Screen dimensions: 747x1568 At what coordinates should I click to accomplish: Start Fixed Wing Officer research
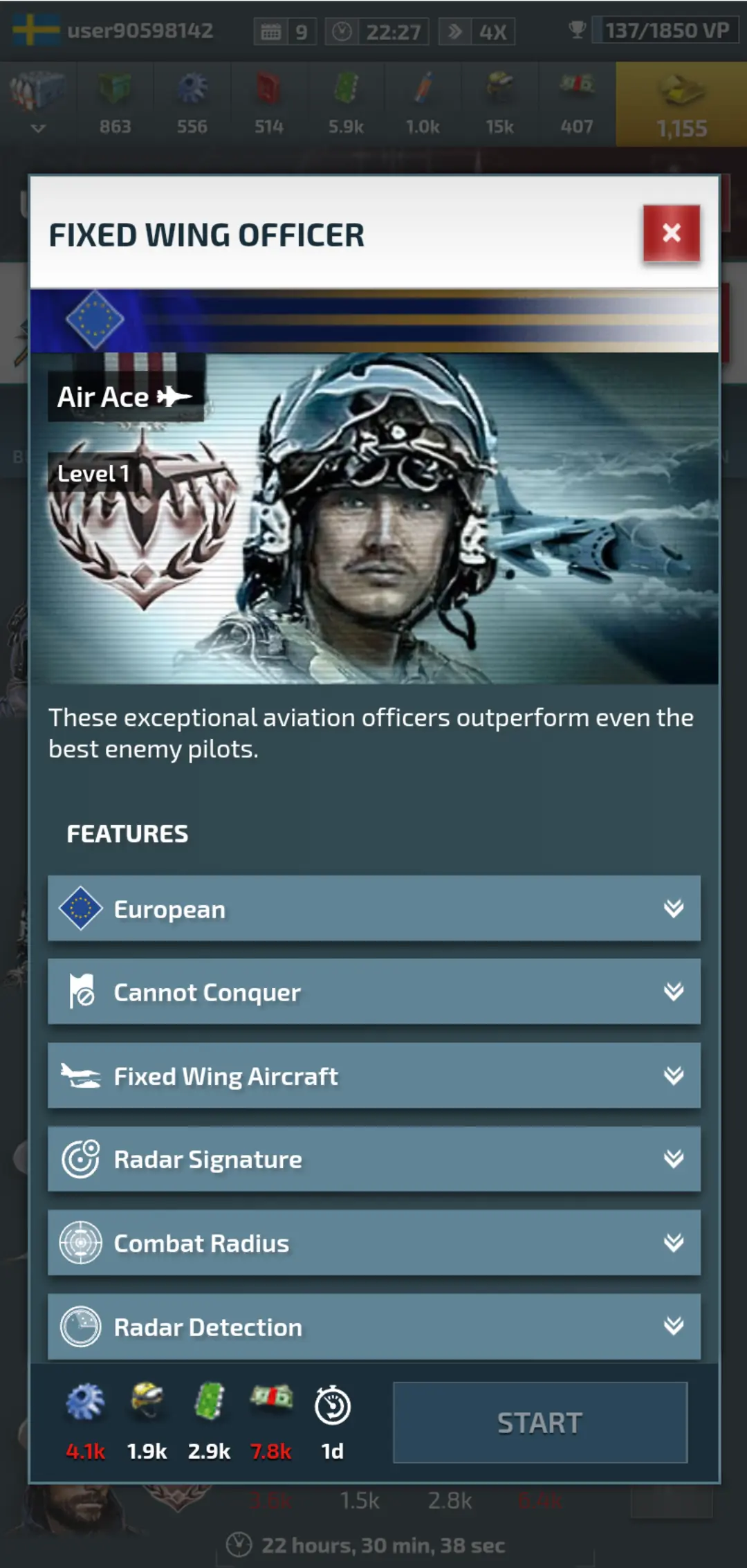point(540,1423)
